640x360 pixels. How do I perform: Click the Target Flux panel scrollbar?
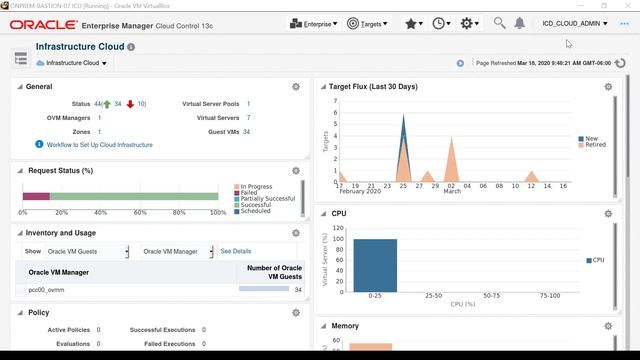point(615,146)
